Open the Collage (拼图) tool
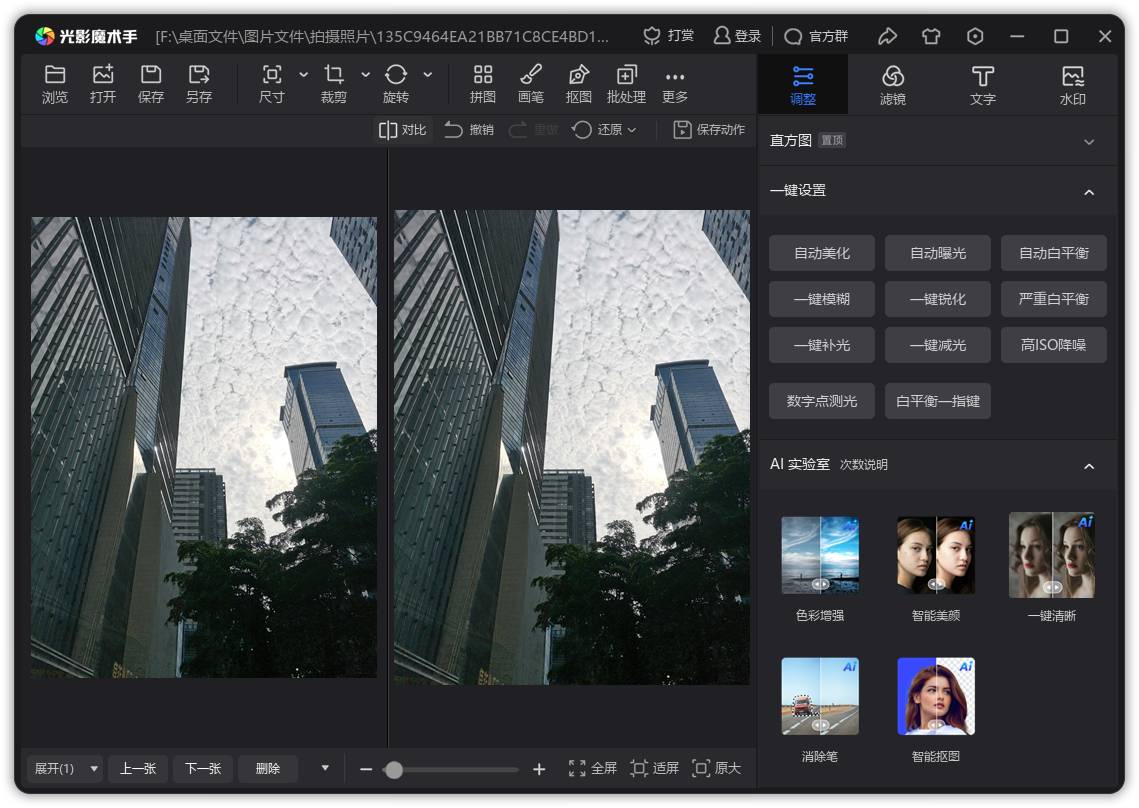The width and height of the screenshot is (1139, 808). (x=483, y=84)
